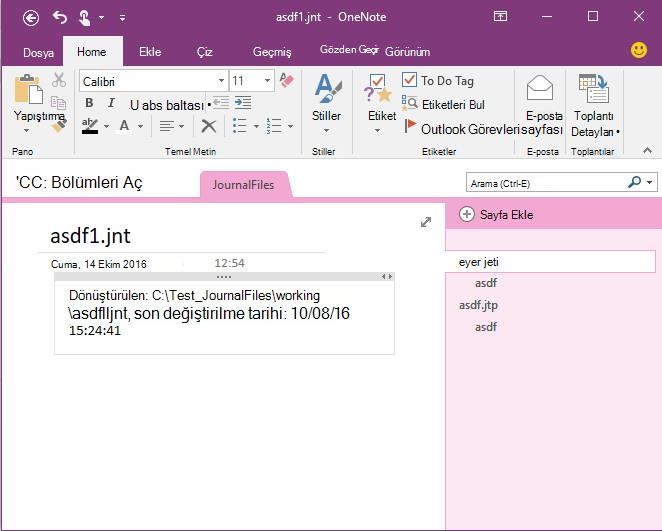The image size is (662, 531).
Task: Collapse the ribbon with chevron
Action: (647, 150)
